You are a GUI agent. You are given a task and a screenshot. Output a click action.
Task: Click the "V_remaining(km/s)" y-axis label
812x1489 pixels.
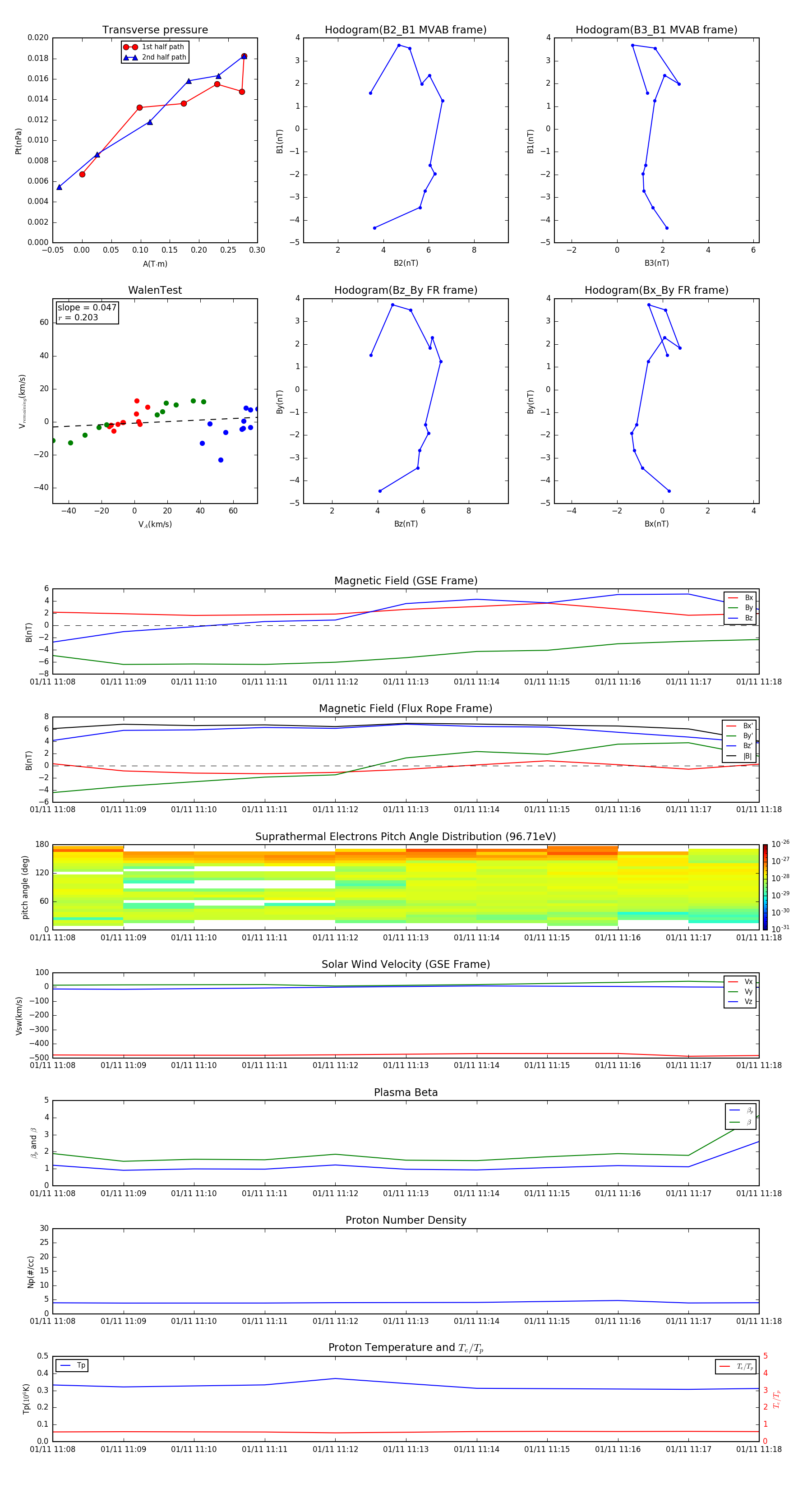tap(22, 401)
